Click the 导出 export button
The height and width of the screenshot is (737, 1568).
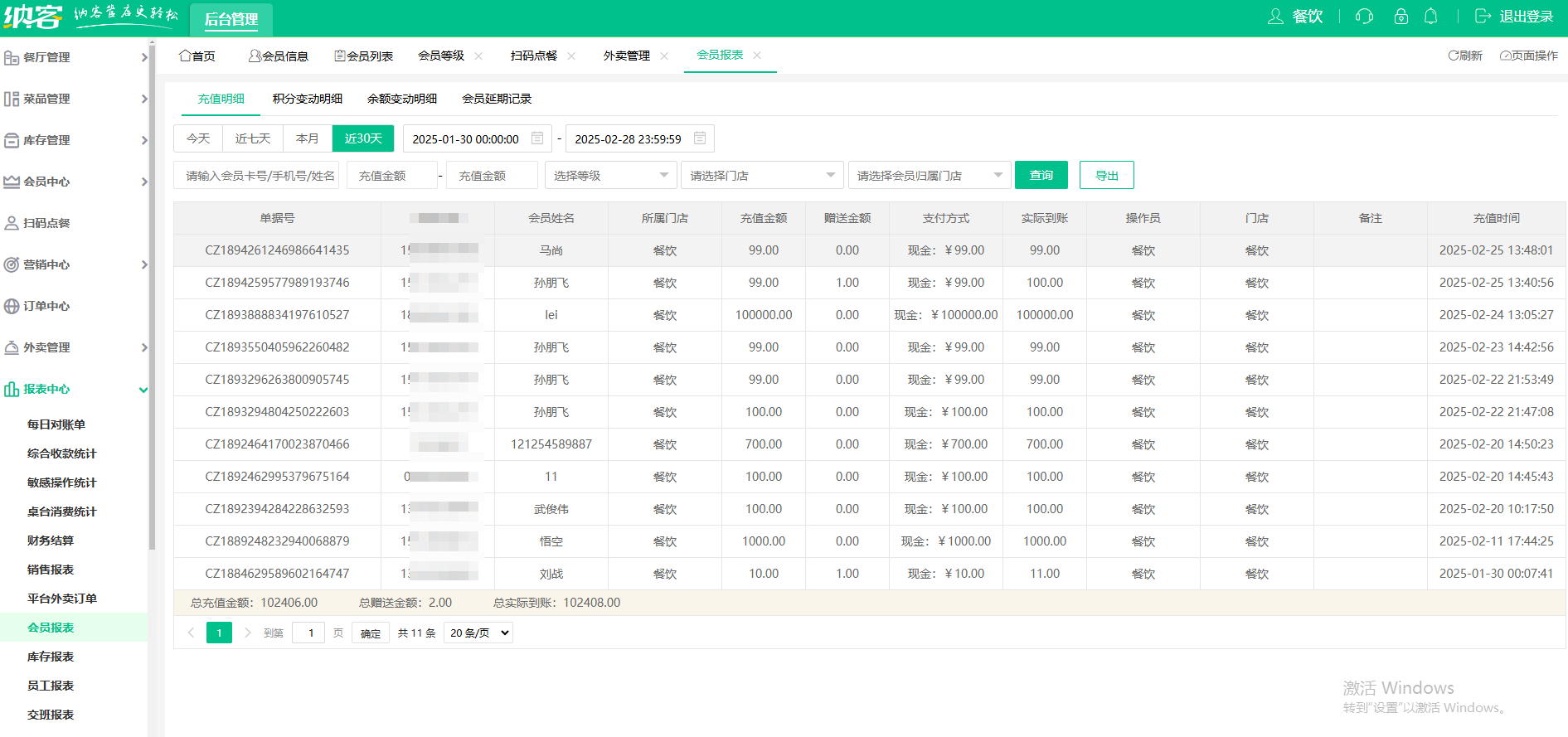click(1106, 176)
